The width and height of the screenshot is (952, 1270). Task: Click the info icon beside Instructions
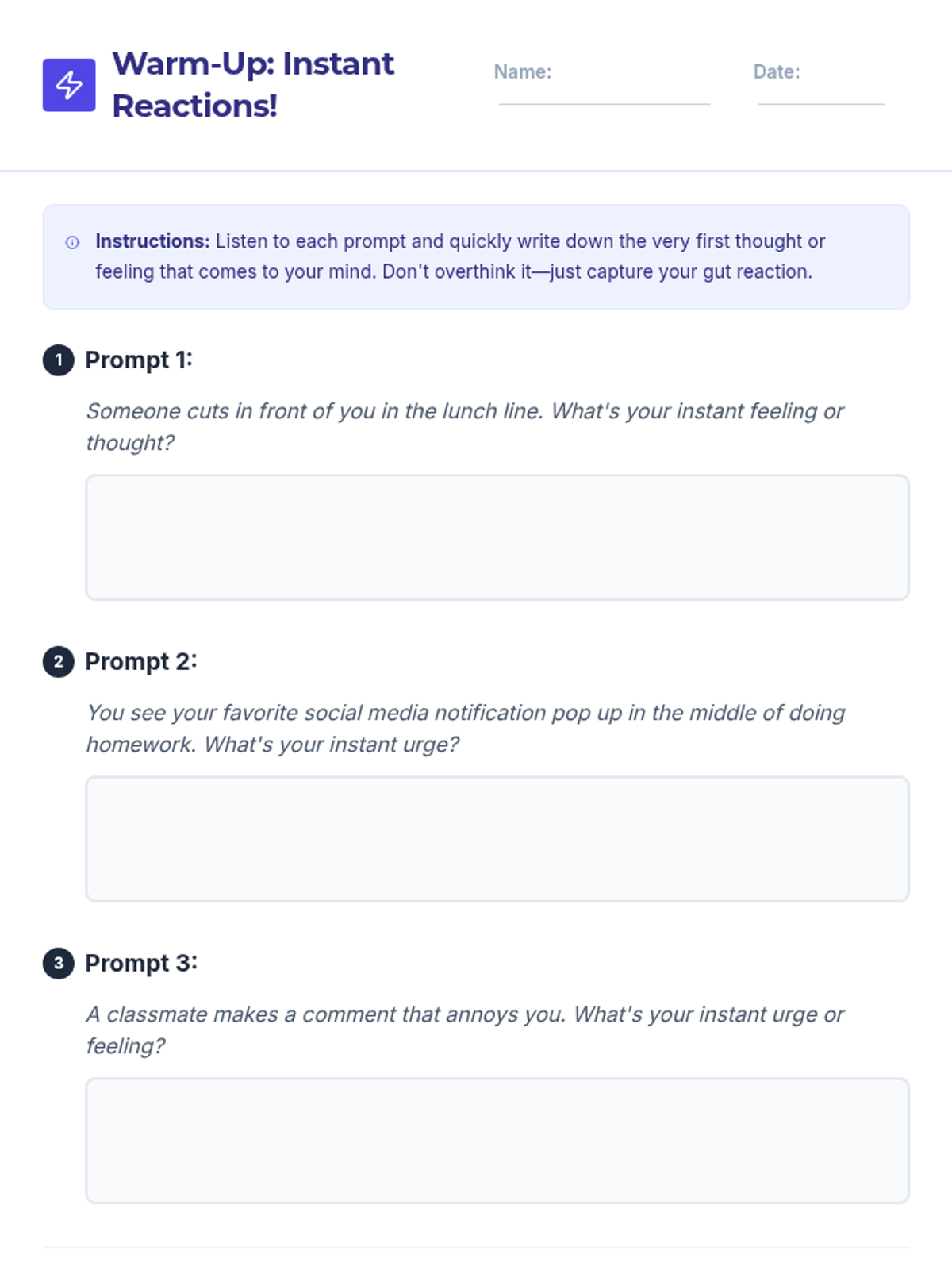click(72, 242)
